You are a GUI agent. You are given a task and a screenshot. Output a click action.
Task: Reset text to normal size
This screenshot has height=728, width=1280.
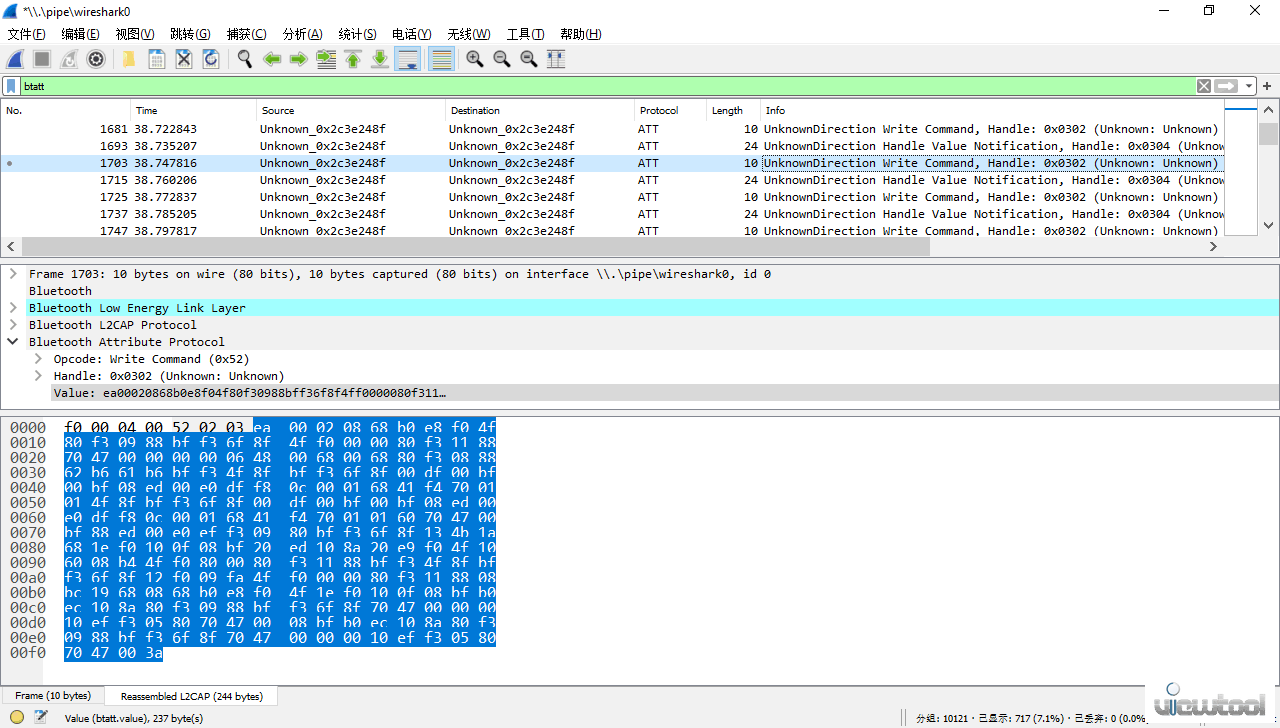click(x=529, y=59)
